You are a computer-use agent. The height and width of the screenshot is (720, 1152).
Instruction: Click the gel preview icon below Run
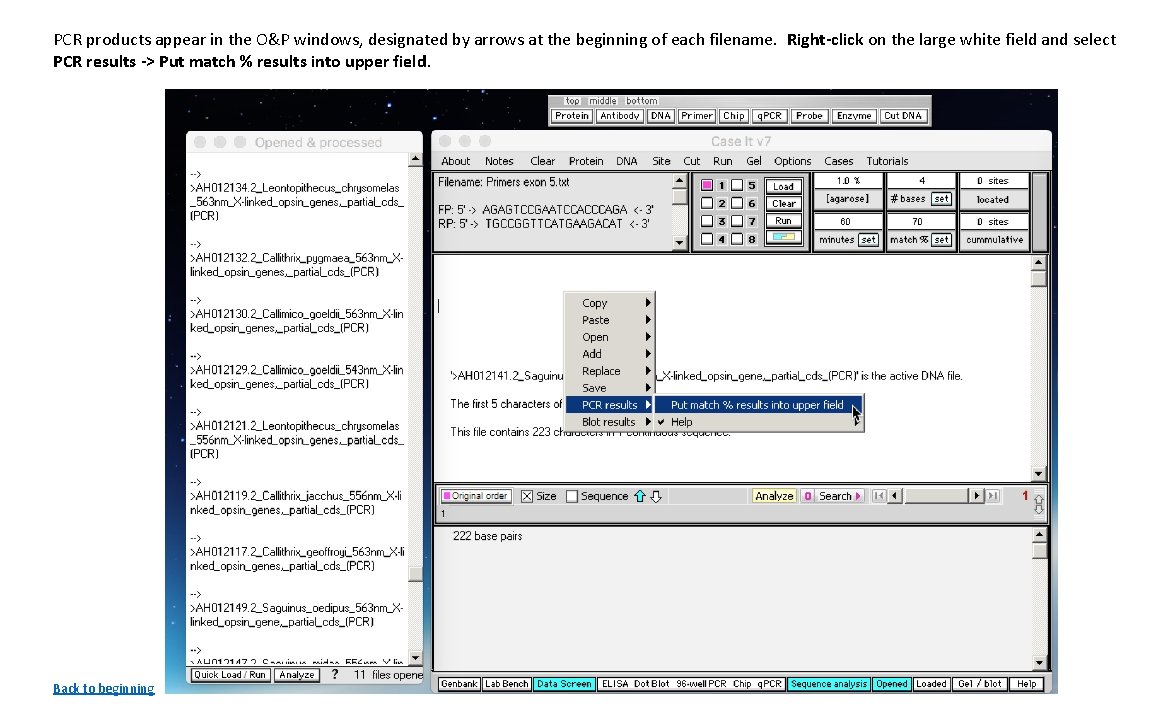(783, 236)
